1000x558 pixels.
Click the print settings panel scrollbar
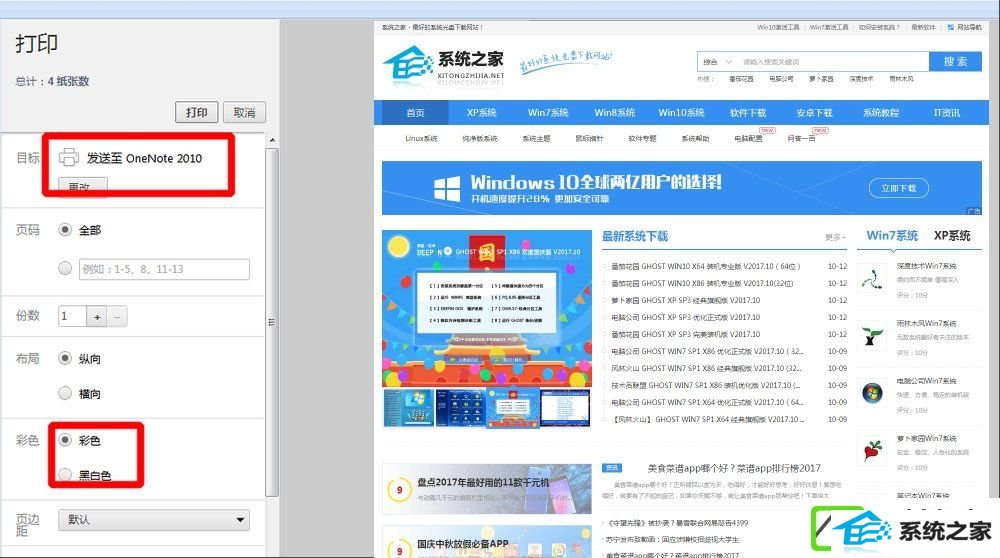[272, 322]
